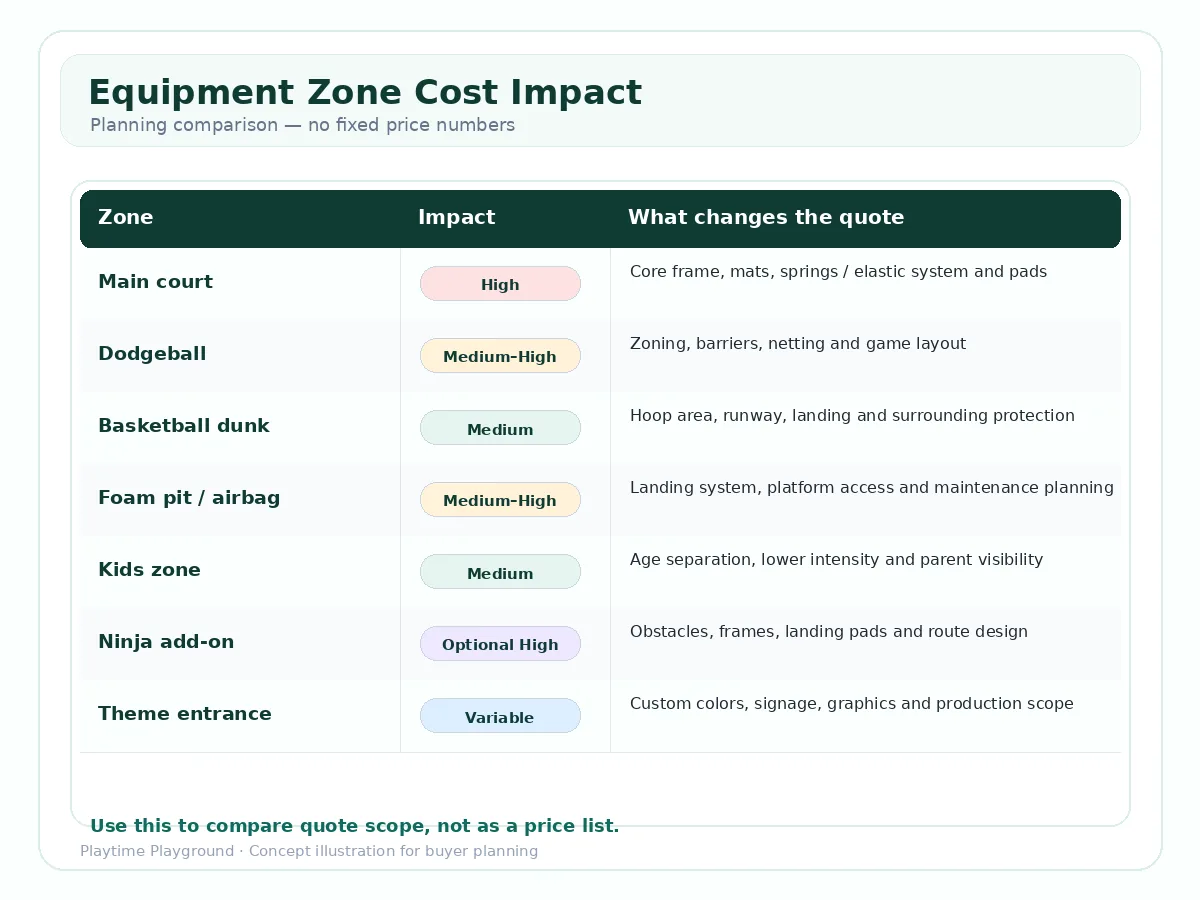
Task: Click 'Hoop area, runway, landing' description
Action: [852, 415]
